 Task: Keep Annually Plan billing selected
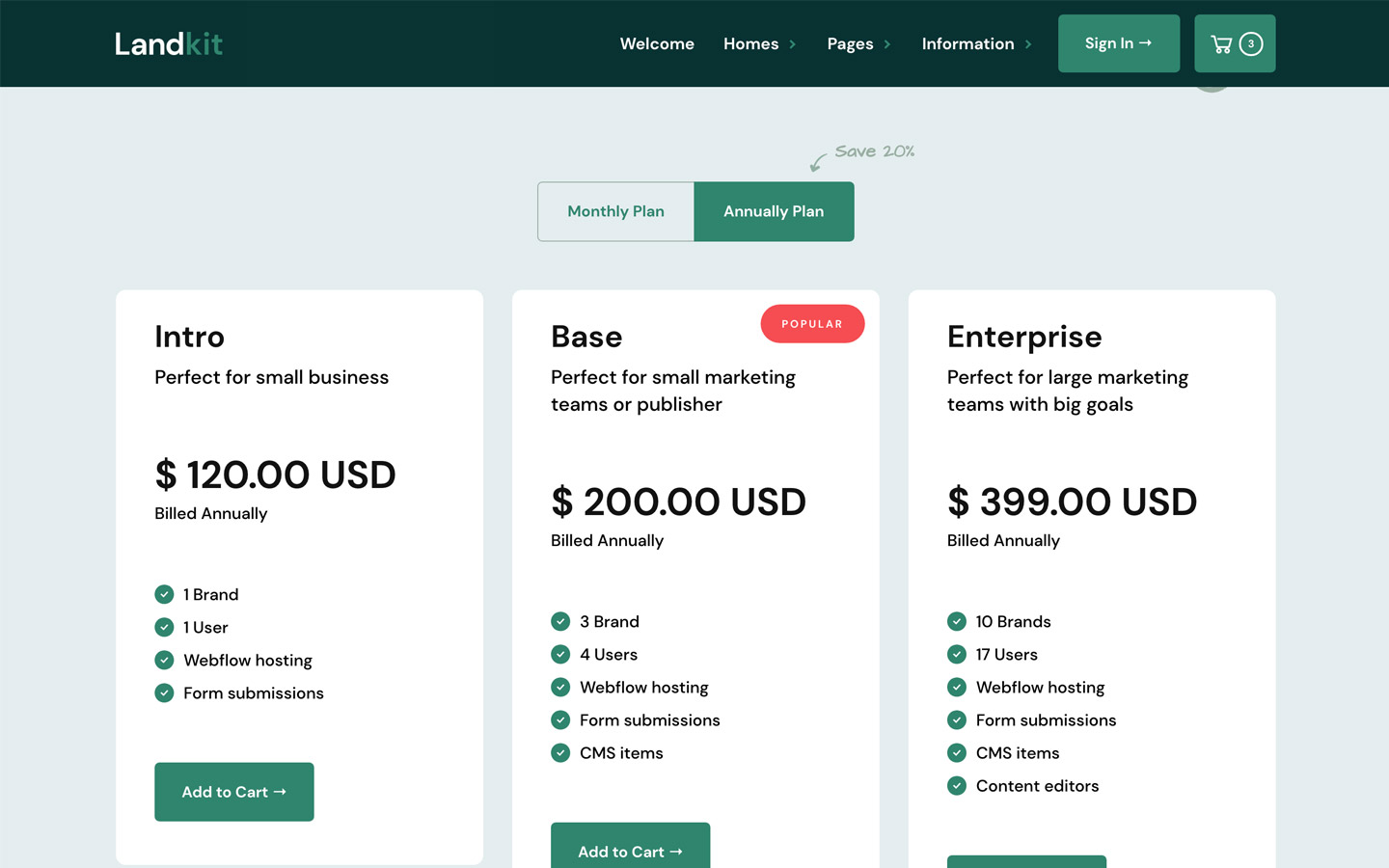pyautogui.click(x=774, y=211)
